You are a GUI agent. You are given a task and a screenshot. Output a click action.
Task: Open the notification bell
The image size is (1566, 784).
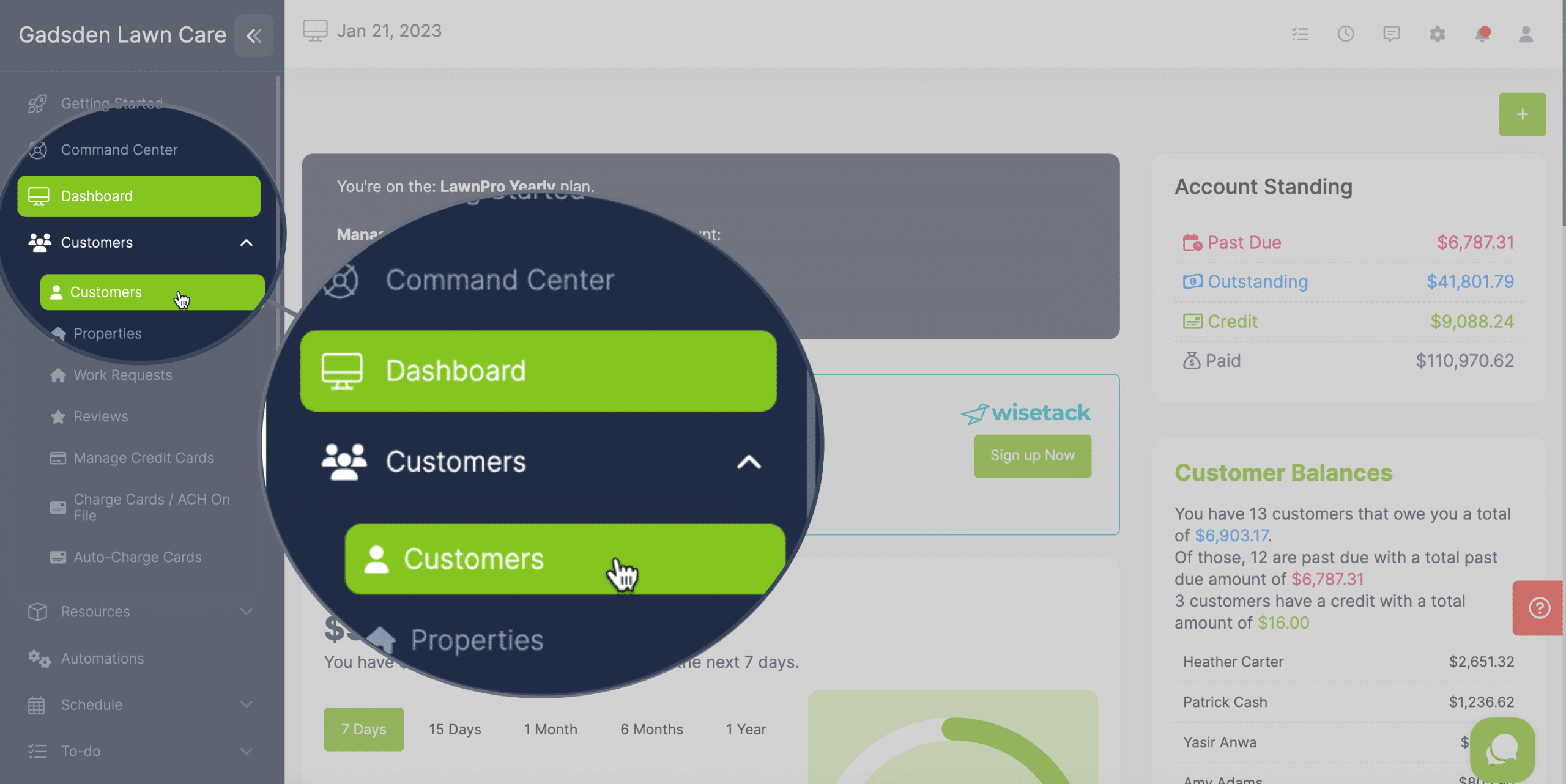pos(1482,34)
